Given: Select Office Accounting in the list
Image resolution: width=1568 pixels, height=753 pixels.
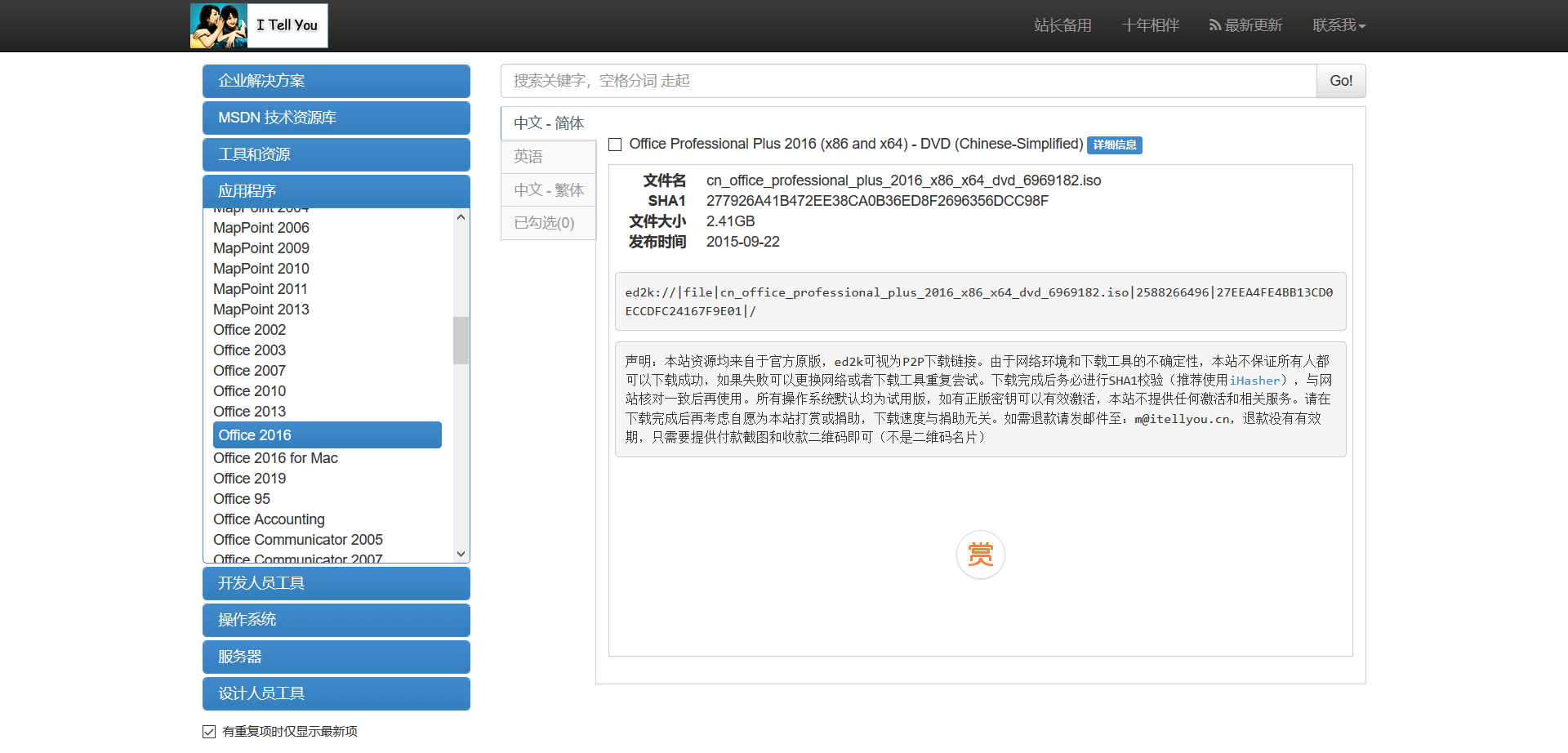Looking at the screenshot, I should pyautogui.click(x=269, y=519).
